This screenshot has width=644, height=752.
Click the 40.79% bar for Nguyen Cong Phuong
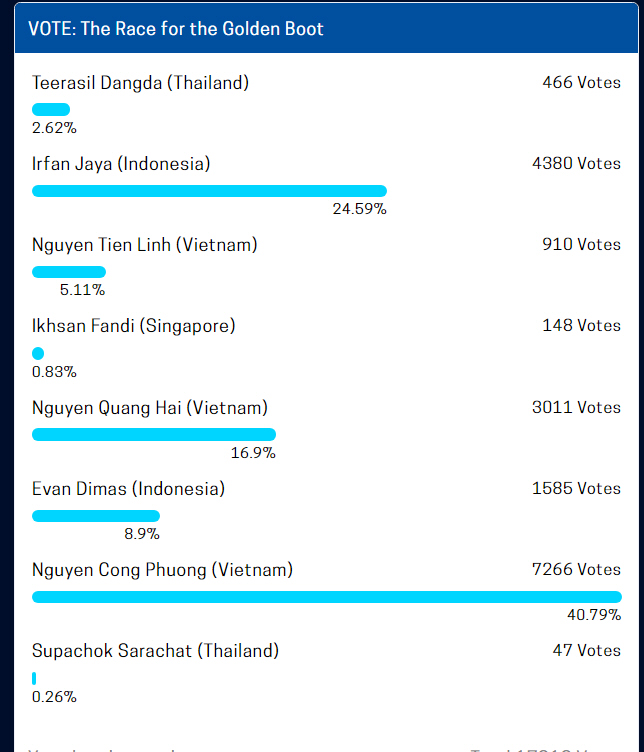327,597
